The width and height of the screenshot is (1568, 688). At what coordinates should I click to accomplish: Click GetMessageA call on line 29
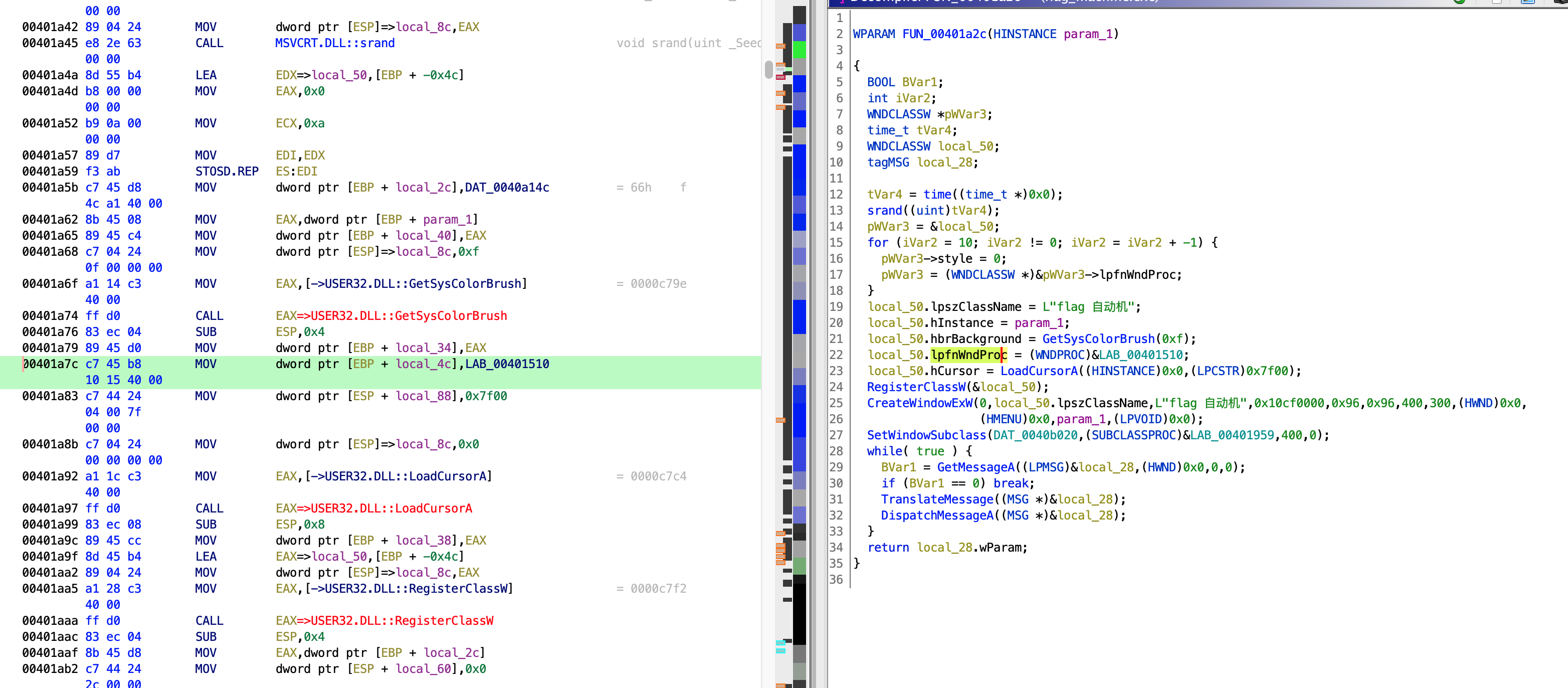click(975, 467)
